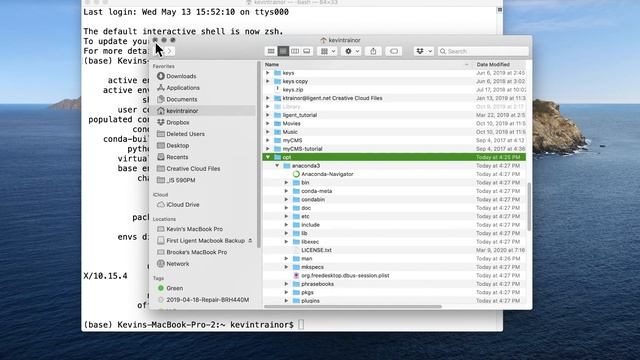Open the Dropbox toolbar menu
640x360 pixels.
tap(423, 51)
